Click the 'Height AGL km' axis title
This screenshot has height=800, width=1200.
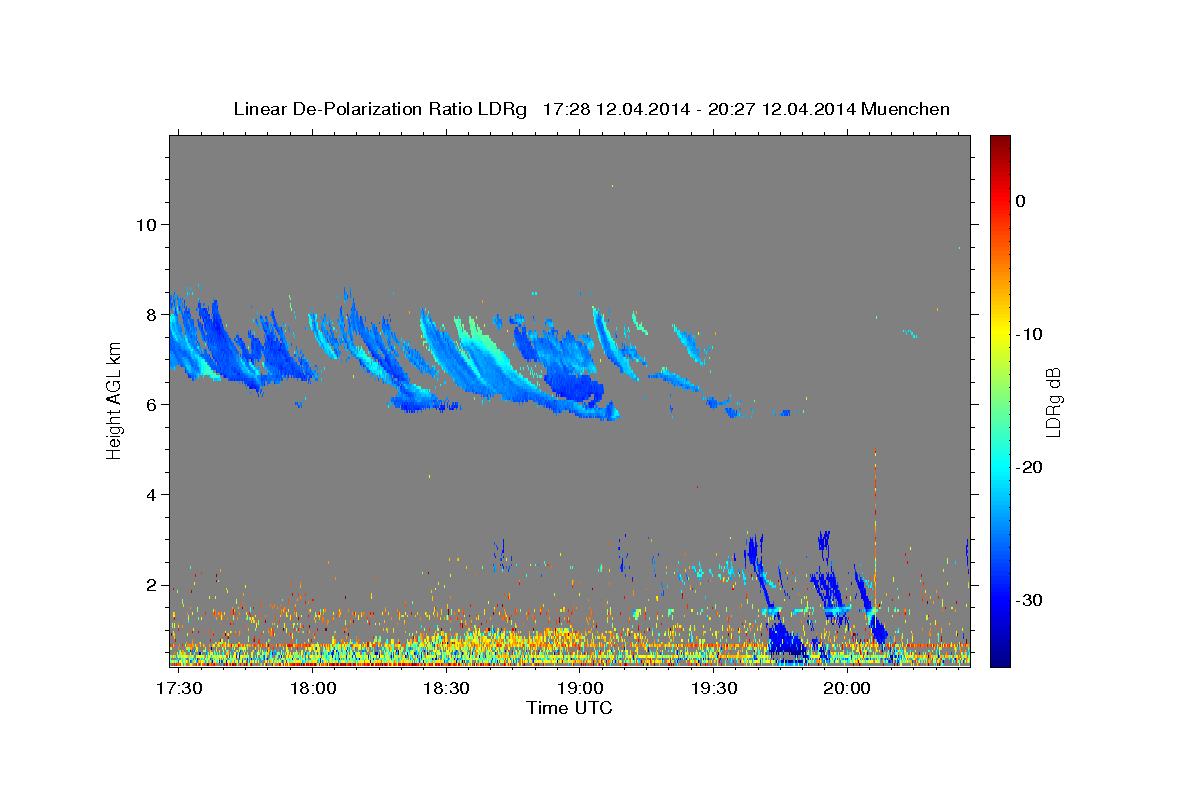point(114,401)
